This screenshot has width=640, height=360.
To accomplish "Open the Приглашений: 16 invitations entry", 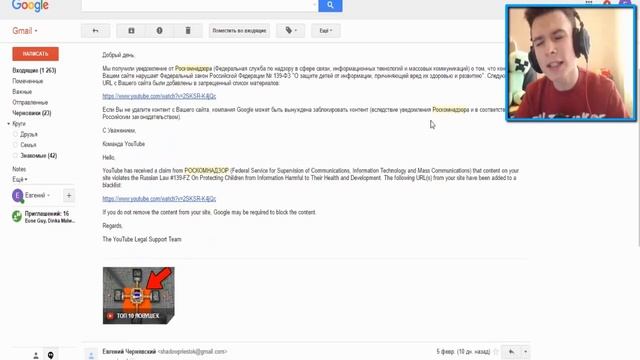I will tap(49, 217).
